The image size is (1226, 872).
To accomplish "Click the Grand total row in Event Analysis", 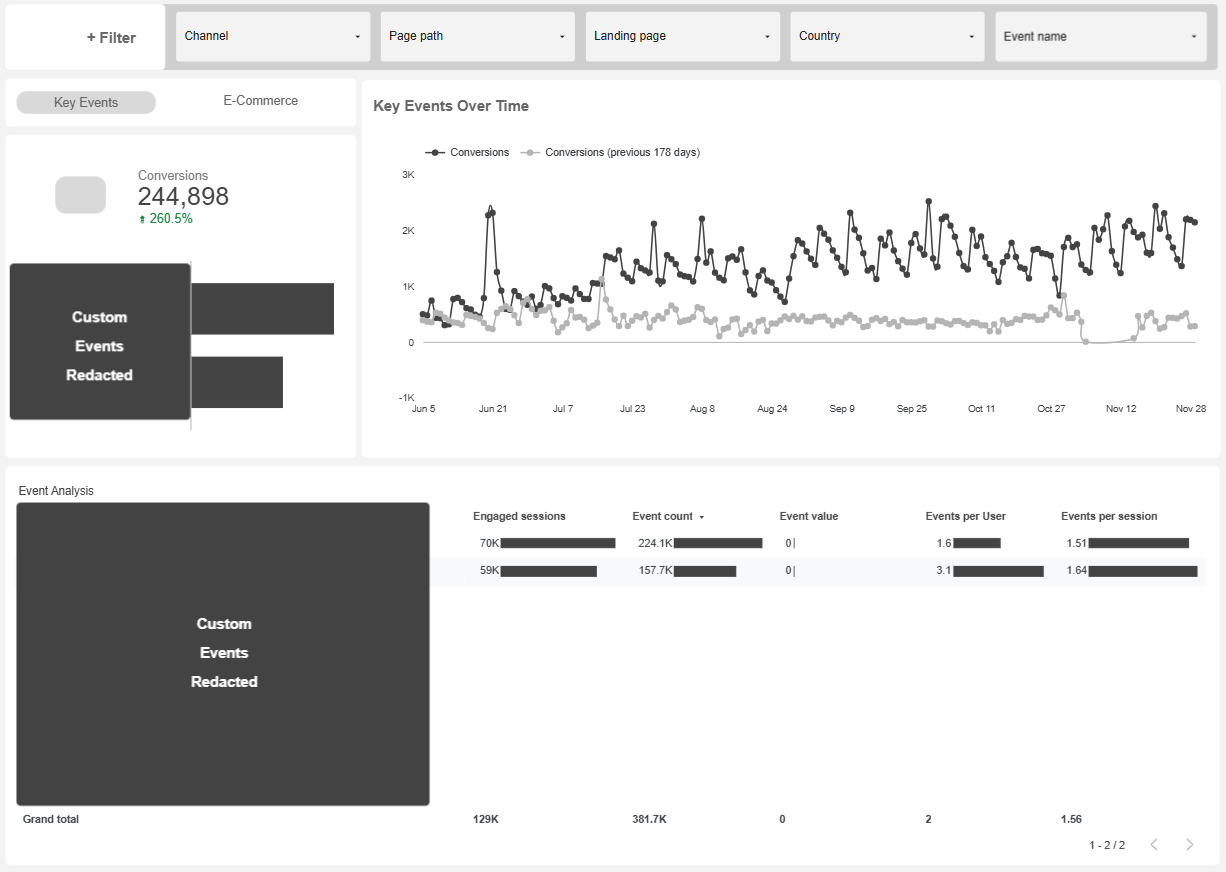I will point(50,819).
